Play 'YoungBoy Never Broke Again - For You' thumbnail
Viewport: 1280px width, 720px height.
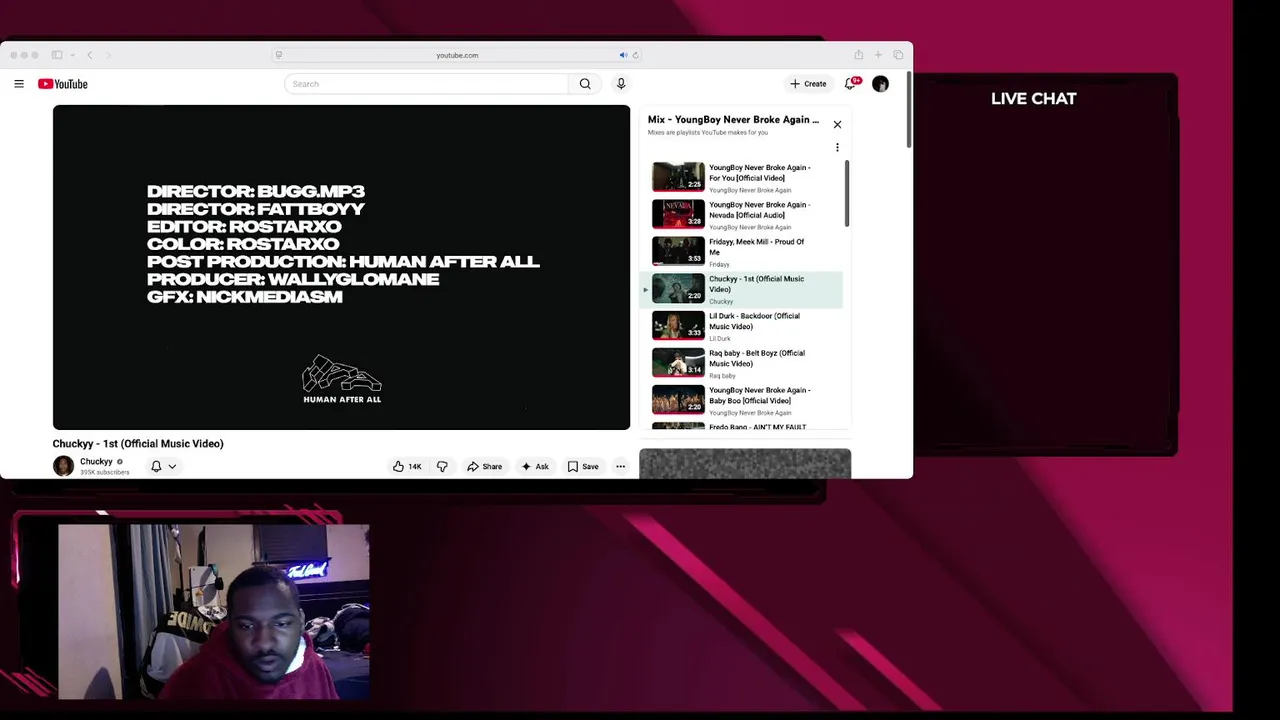(678, 177)
